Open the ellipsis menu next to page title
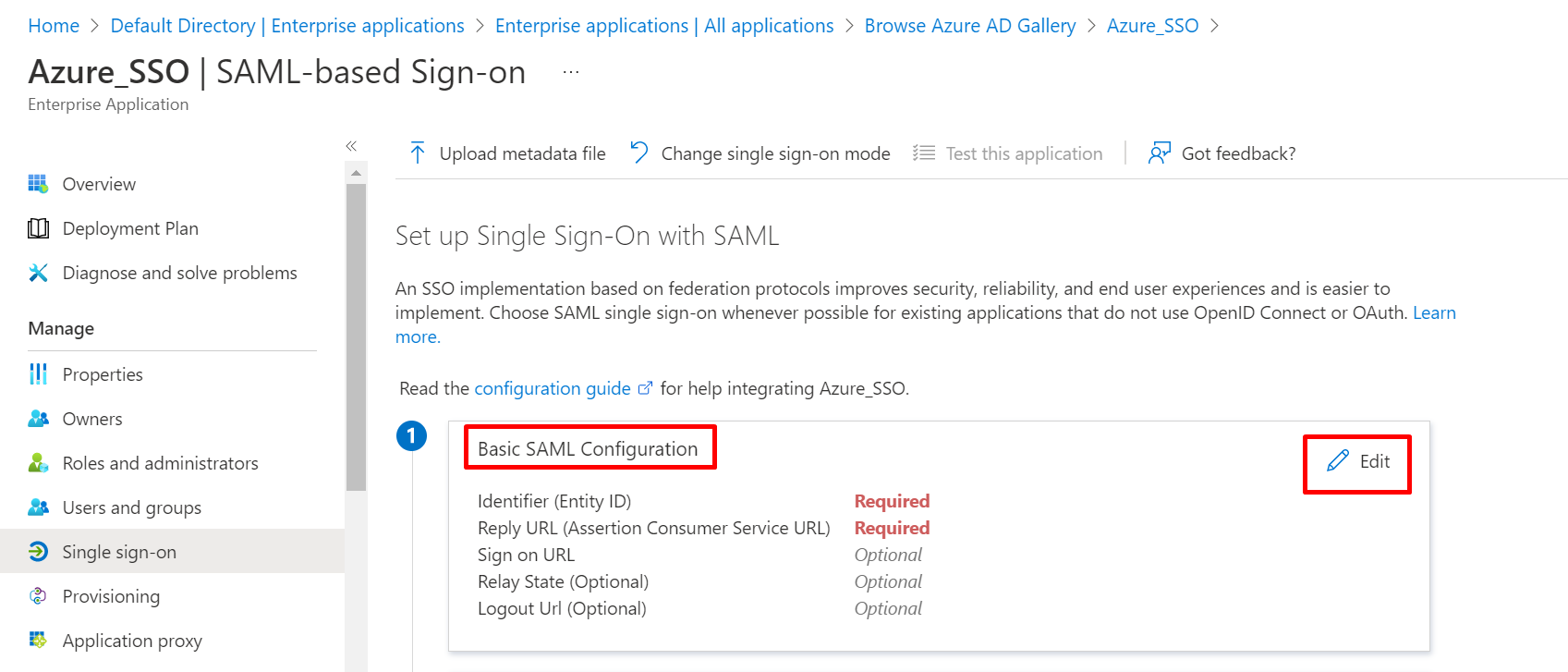Image resolution: width=1568 pixels, height=672 pixels. (x=570, y=71)
